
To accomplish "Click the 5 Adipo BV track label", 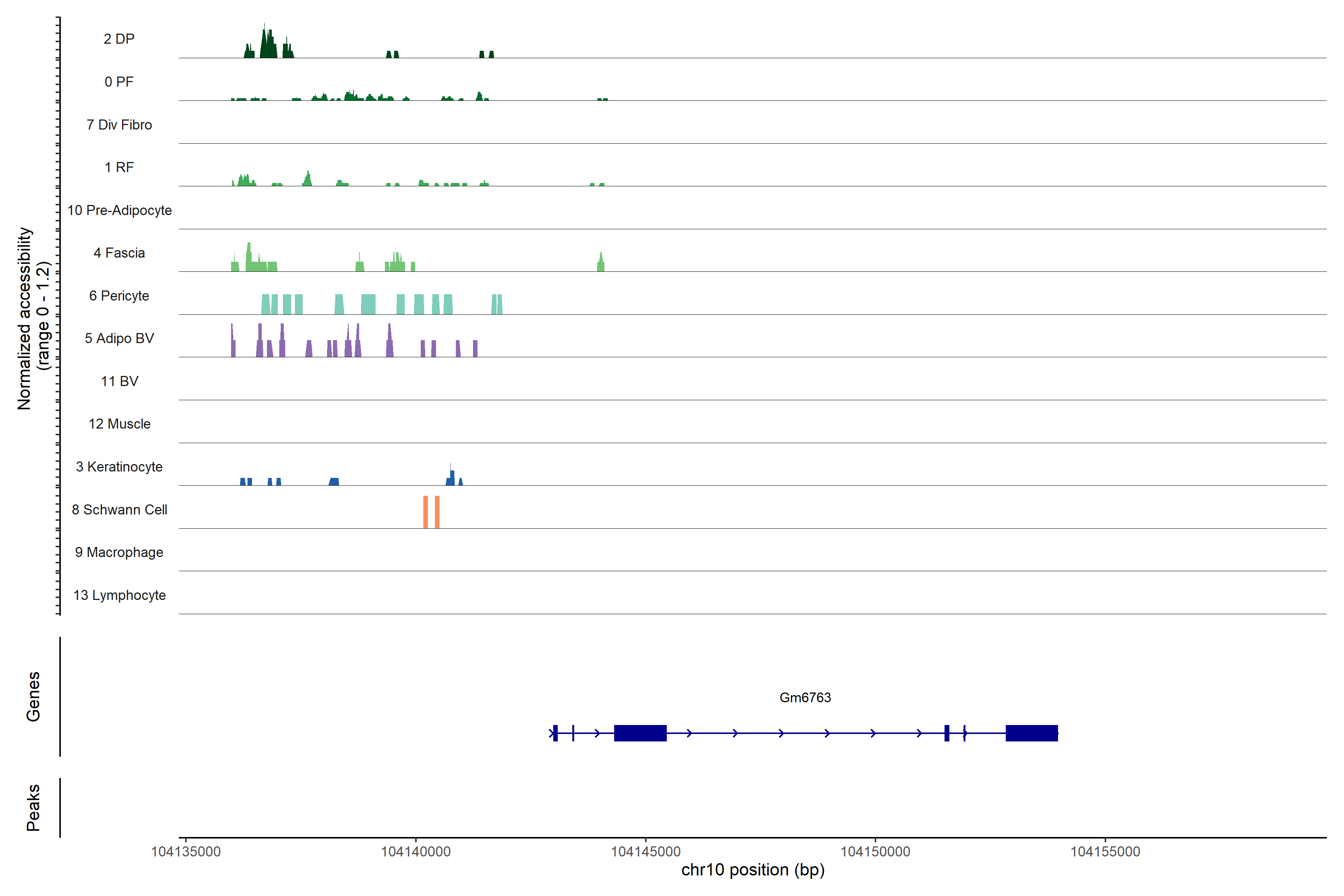I will 119,338.
